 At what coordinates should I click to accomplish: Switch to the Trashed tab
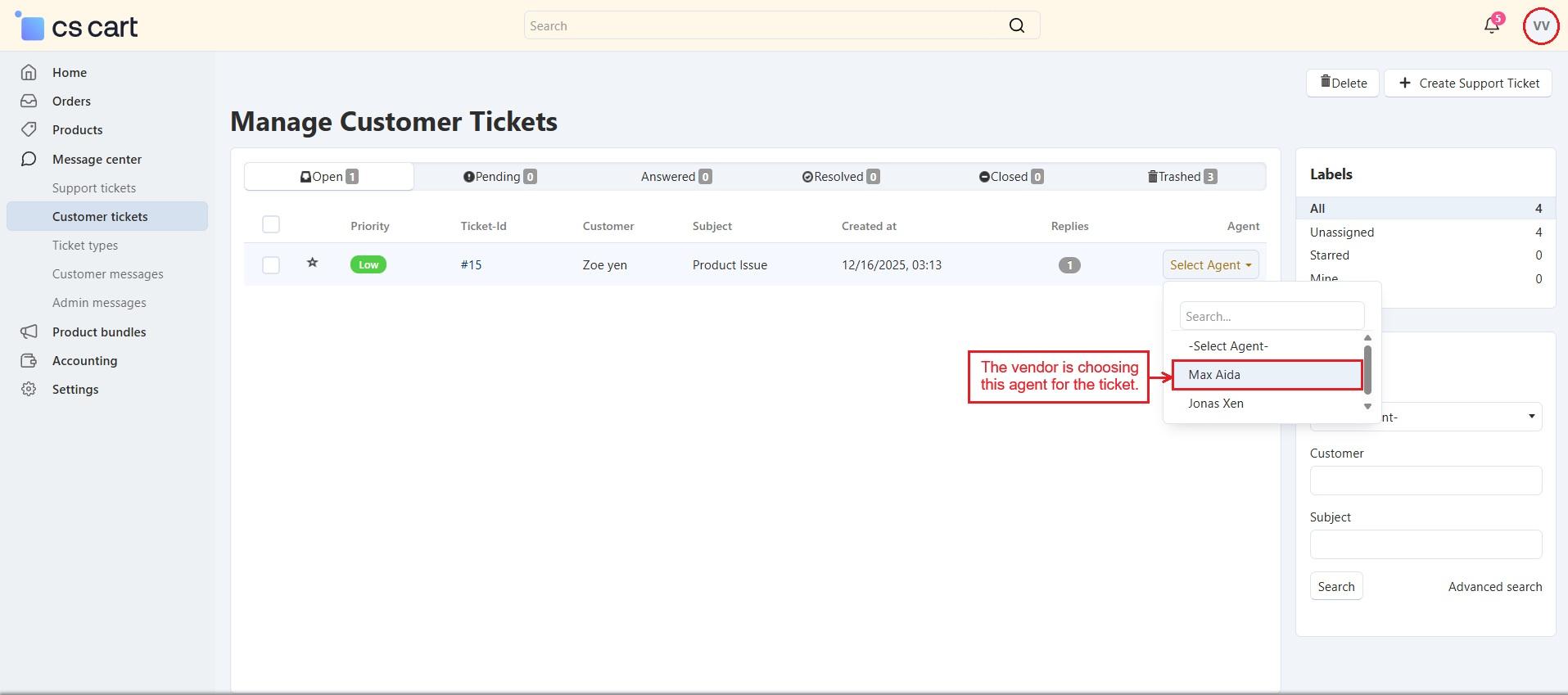pos(1182,177)
